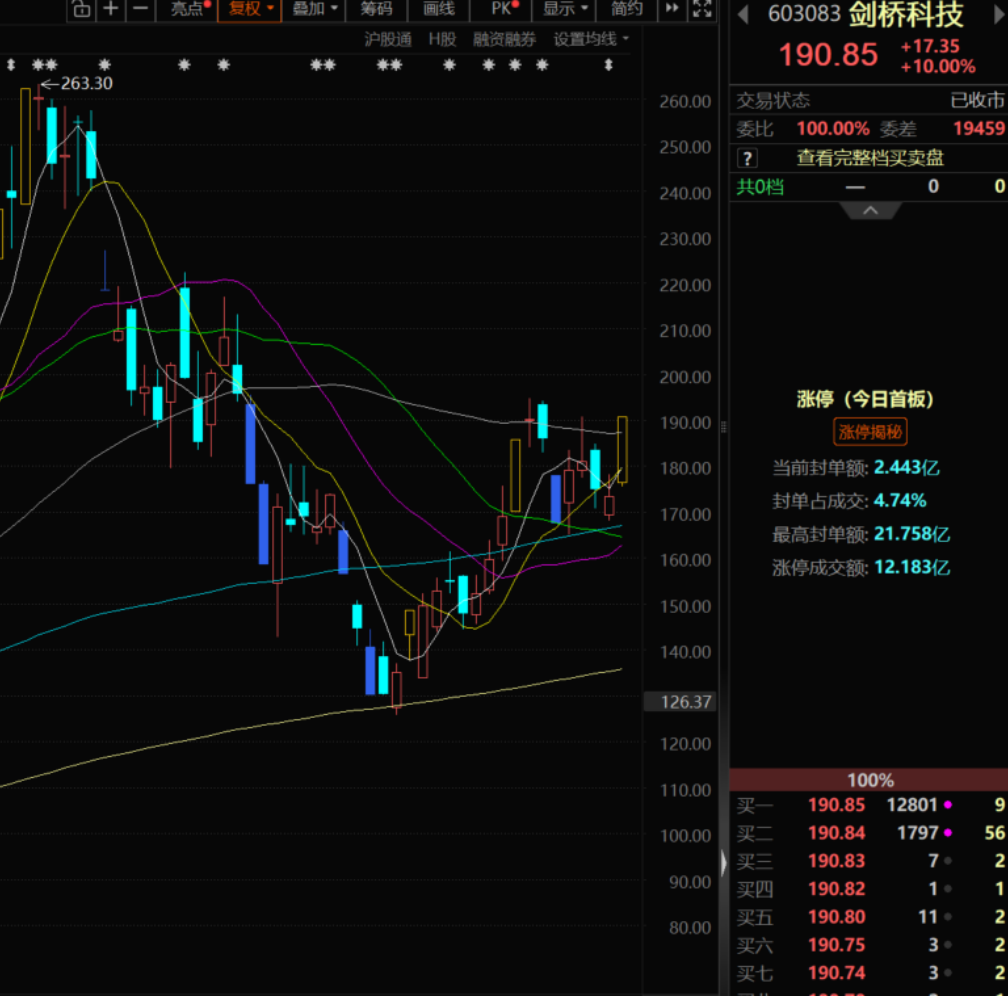Click the leftmost double-arrow event marker

(x=11, y=64)
